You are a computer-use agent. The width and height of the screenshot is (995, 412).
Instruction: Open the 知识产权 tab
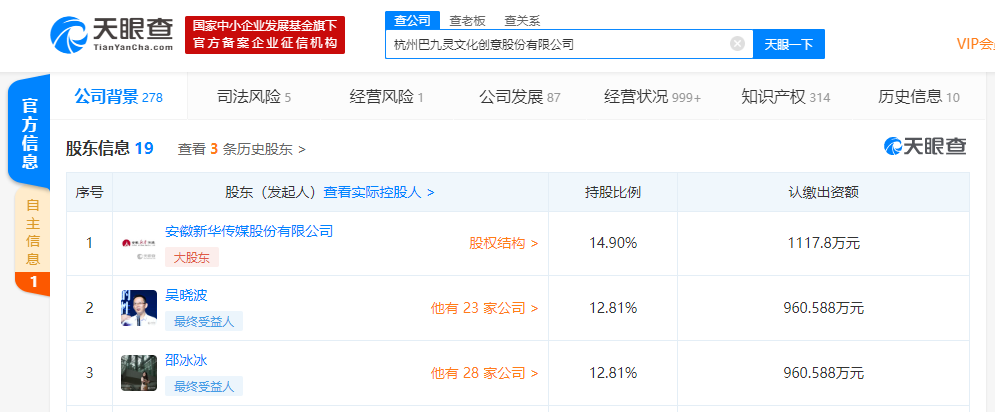[x=785, y=97]
